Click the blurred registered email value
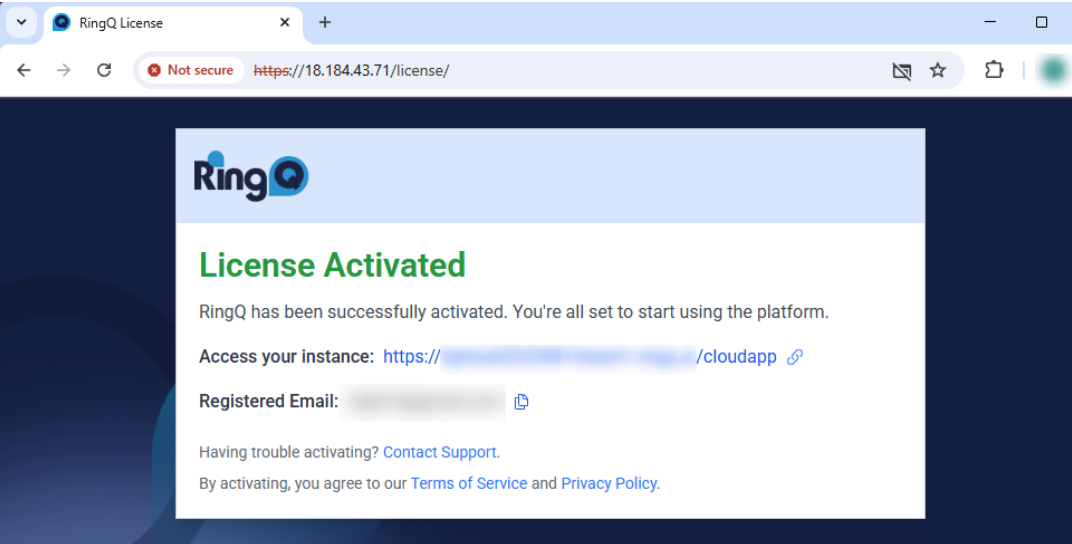Viewport: 1072px width, 544px height. (x=423, y=402)
